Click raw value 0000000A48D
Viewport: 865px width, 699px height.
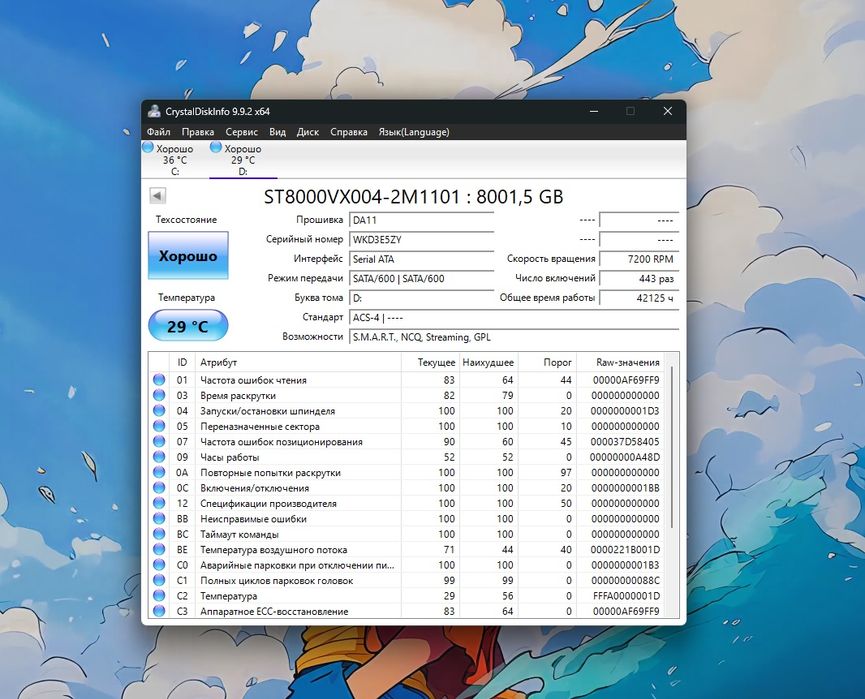click(624, 457)
